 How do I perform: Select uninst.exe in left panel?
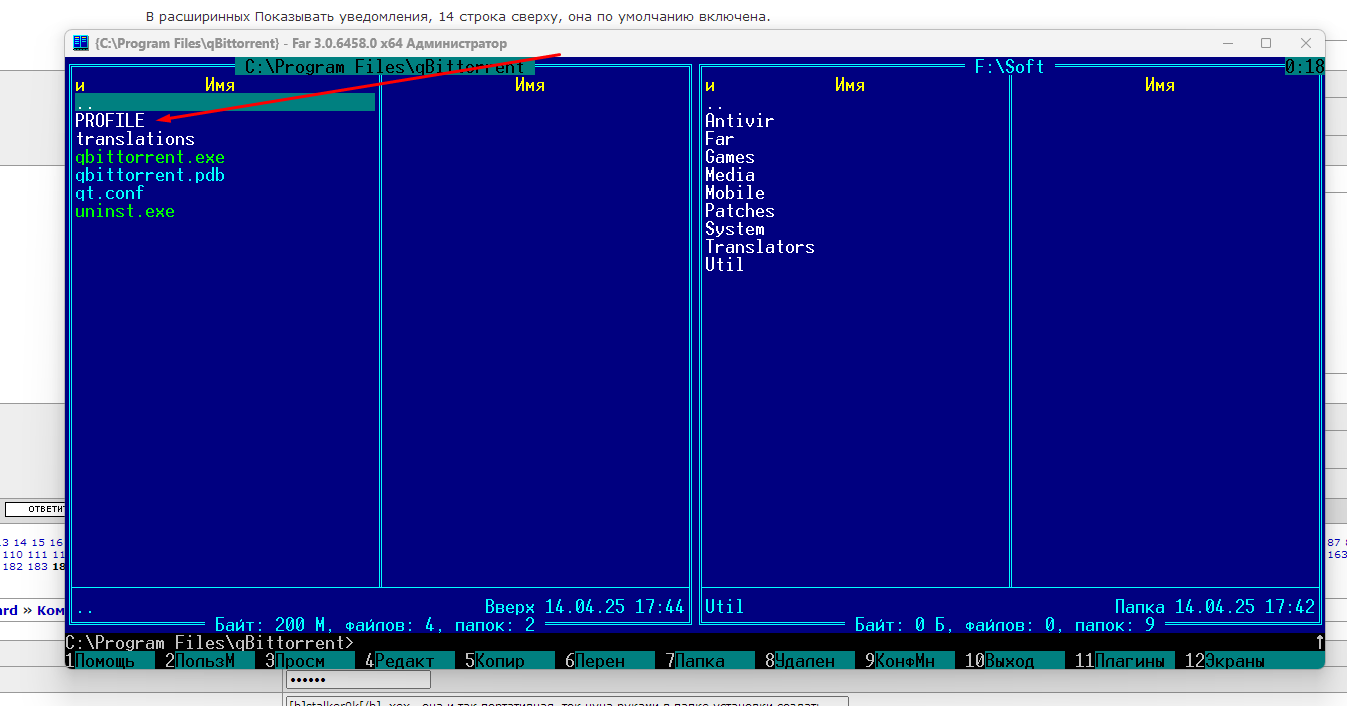coord(125,211)
